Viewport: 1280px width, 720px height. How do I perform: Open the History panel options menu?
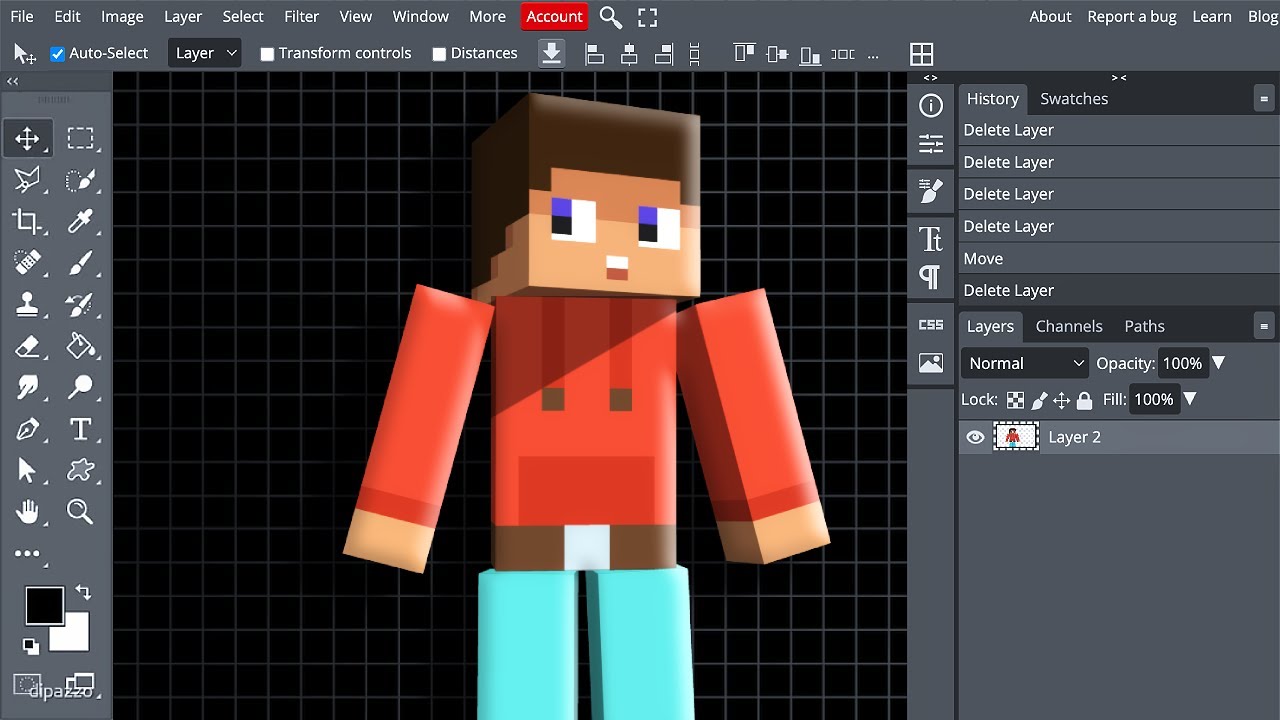click(1264, 99)
